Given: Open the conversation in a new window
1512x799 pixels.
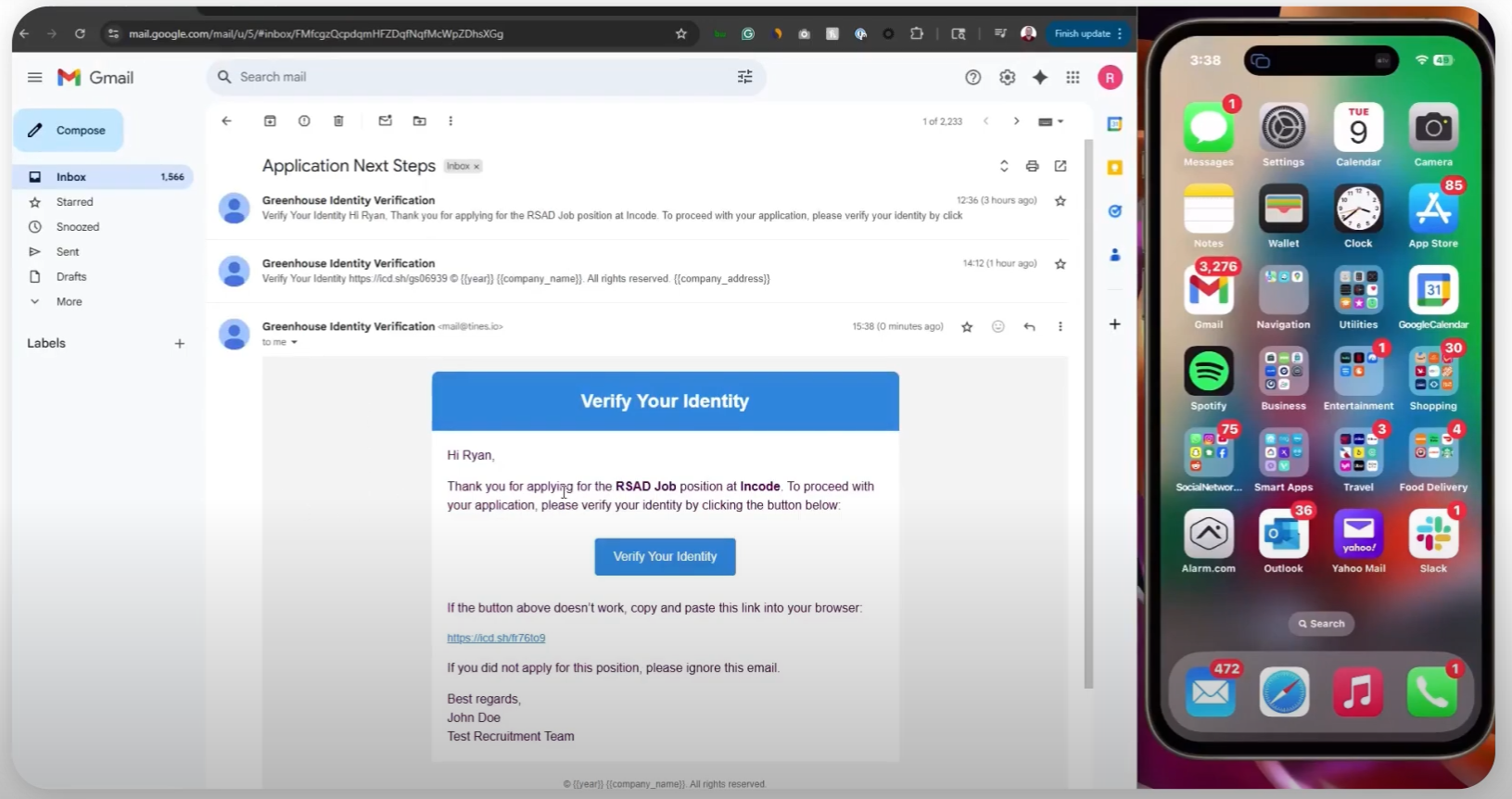Looking at the screenshot, I should tap(1061, 166).
